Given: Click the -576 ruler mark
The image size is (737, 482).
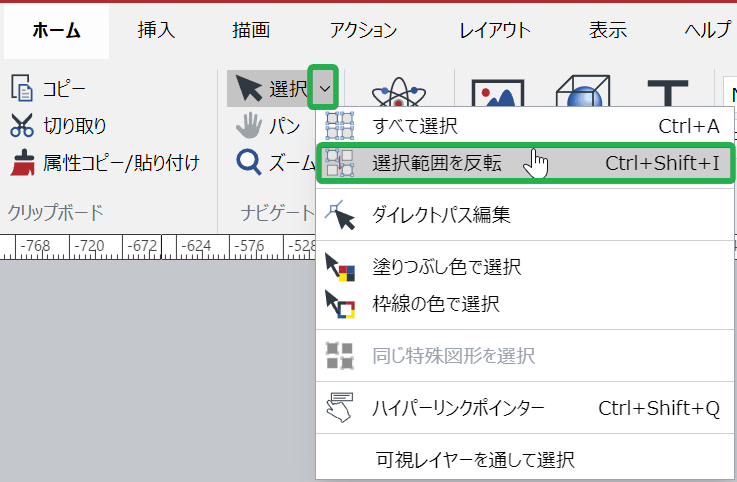Looking at the screenshot, I should click(x=250, y=245).
